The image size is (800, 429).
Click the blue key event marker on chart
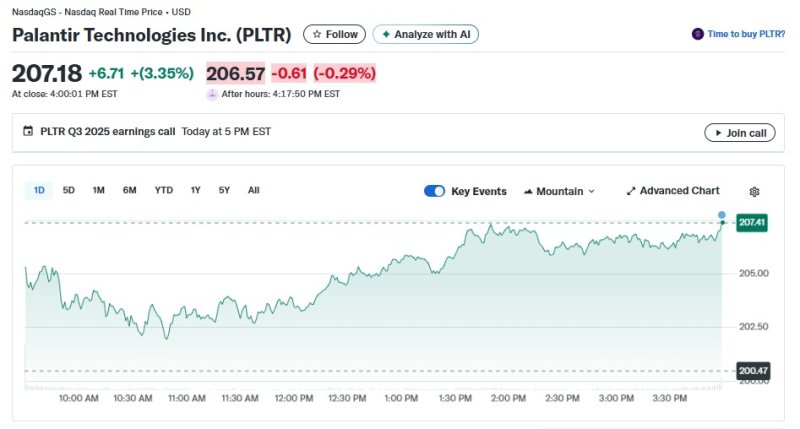tap(722, 215)
